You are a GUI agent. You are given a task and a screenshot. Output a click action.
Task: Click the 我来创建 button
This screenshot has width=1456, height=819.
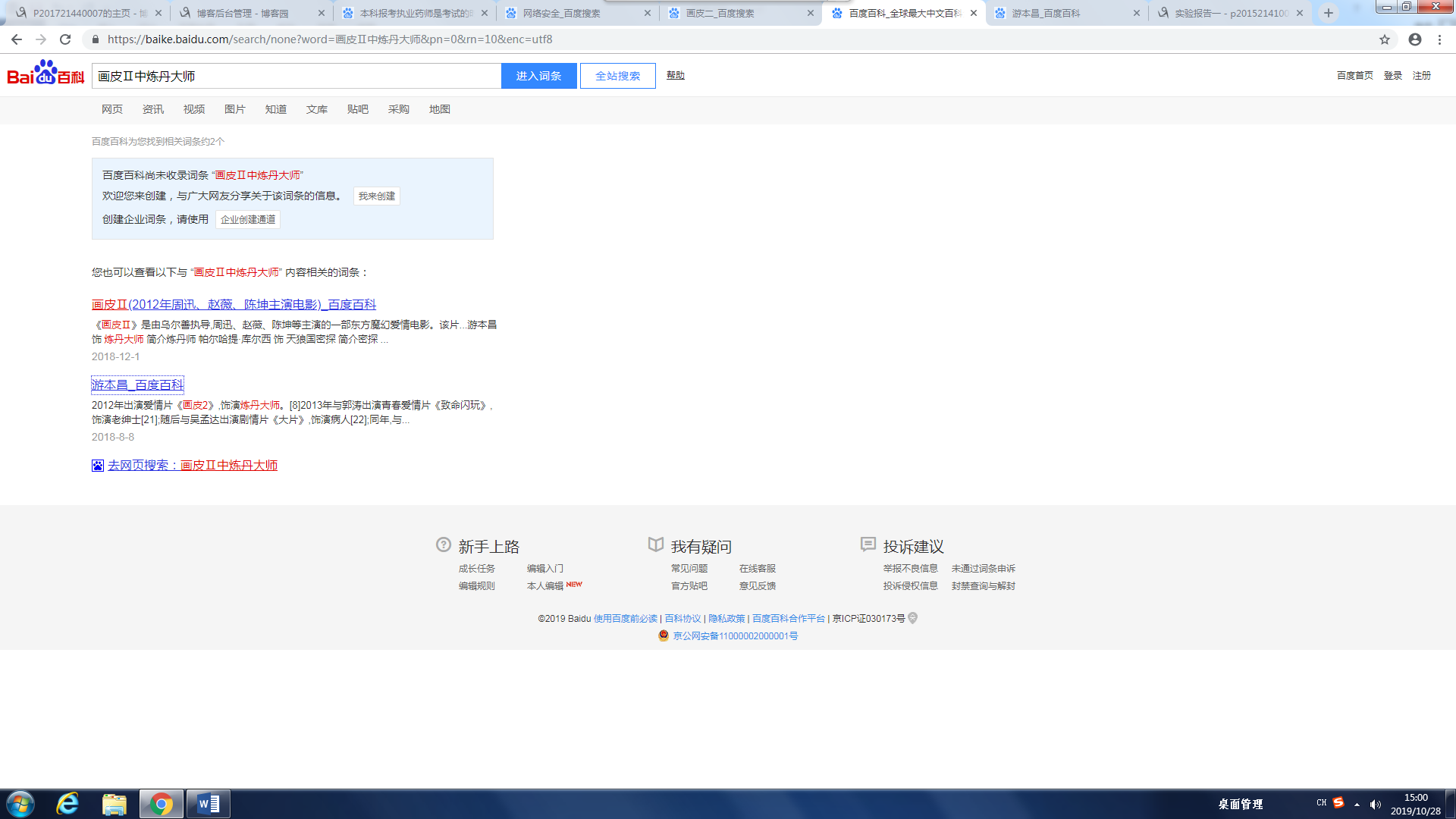(377, 196)
